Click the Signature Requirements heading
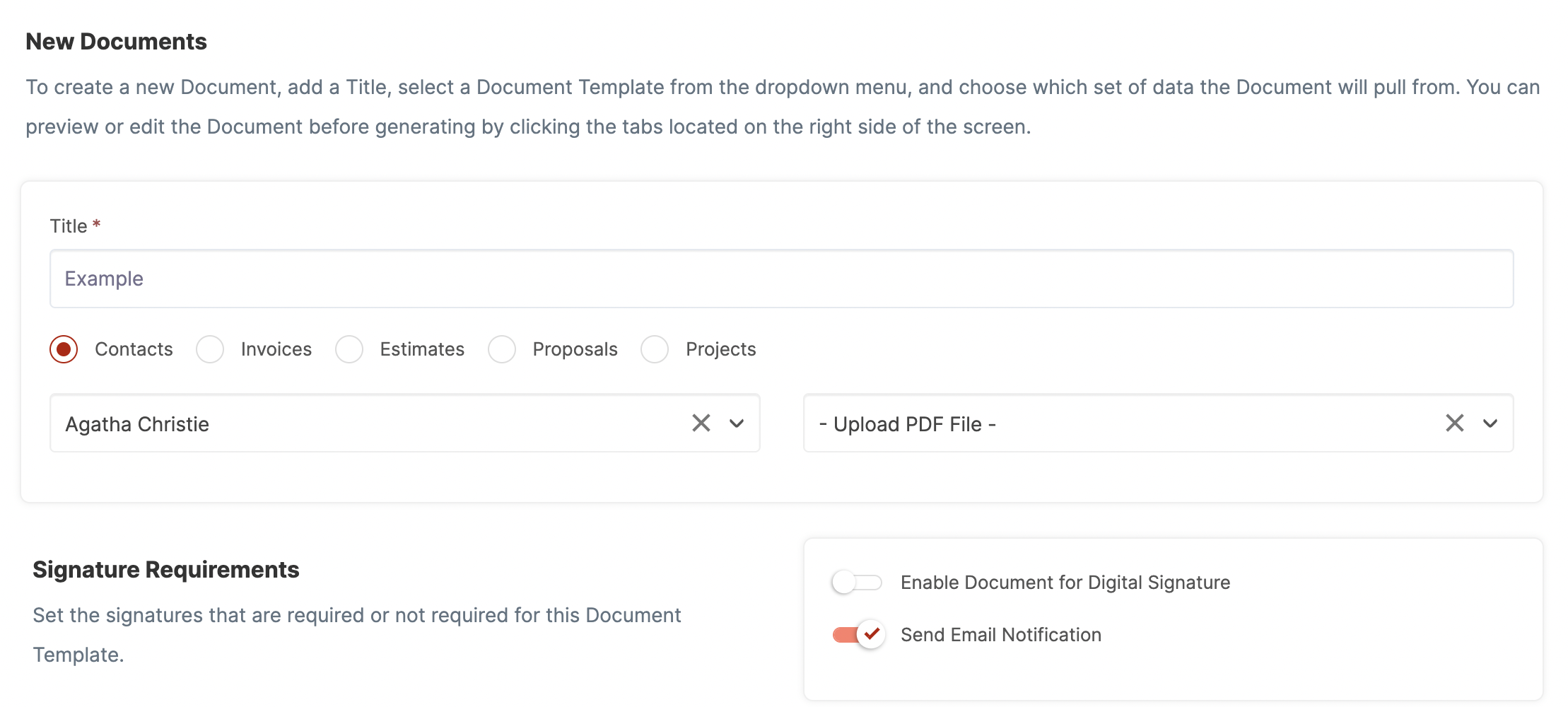Viewport: 1568px width, 707px height. click(166, 570)
